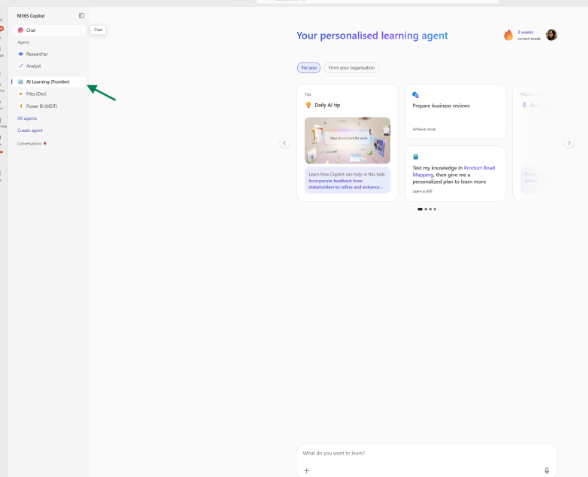The height and width of the screenshot is (477, 588).
Task: Open the Files (Dev) agent
Action: (x=49, y=94)
